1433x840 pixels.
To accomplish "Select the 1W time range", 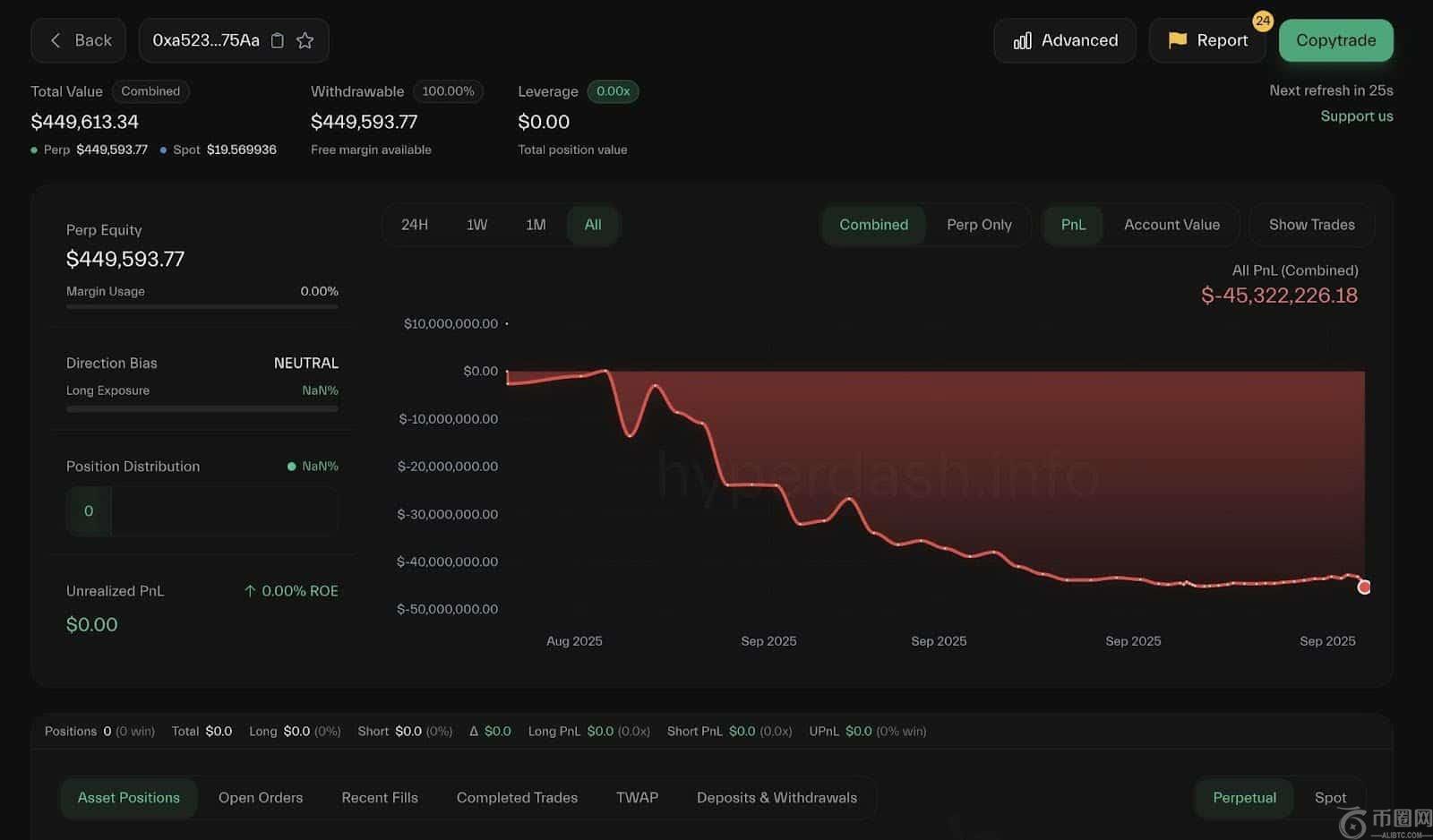I will point(476,225).
